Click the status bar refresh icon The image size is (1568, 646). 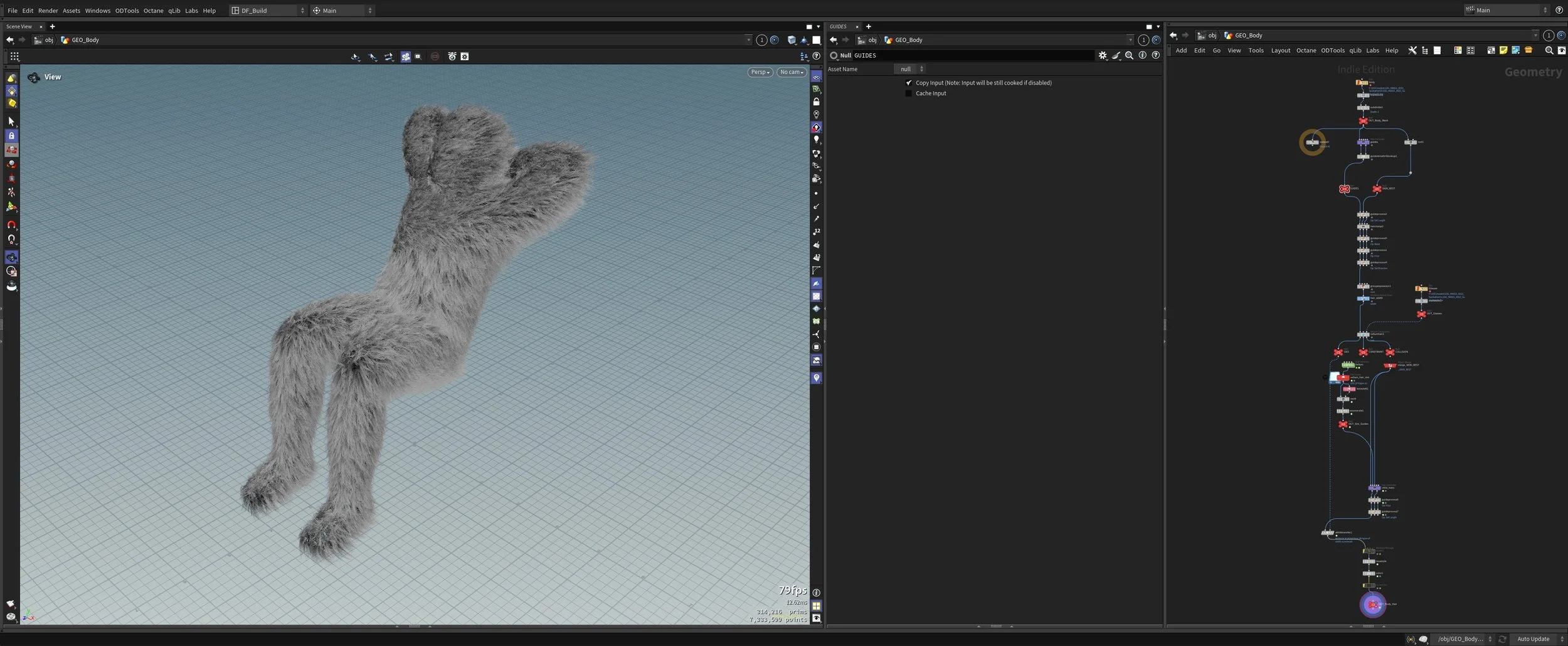[x=1502, y=639]
